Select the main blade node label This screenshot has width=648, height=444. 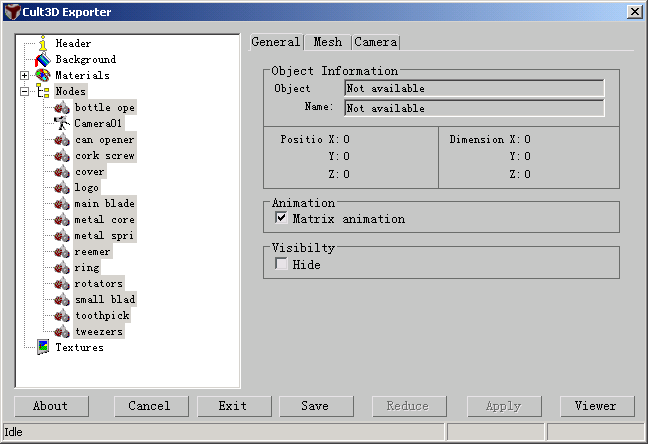pyautogui.click(x=105, y=204)
